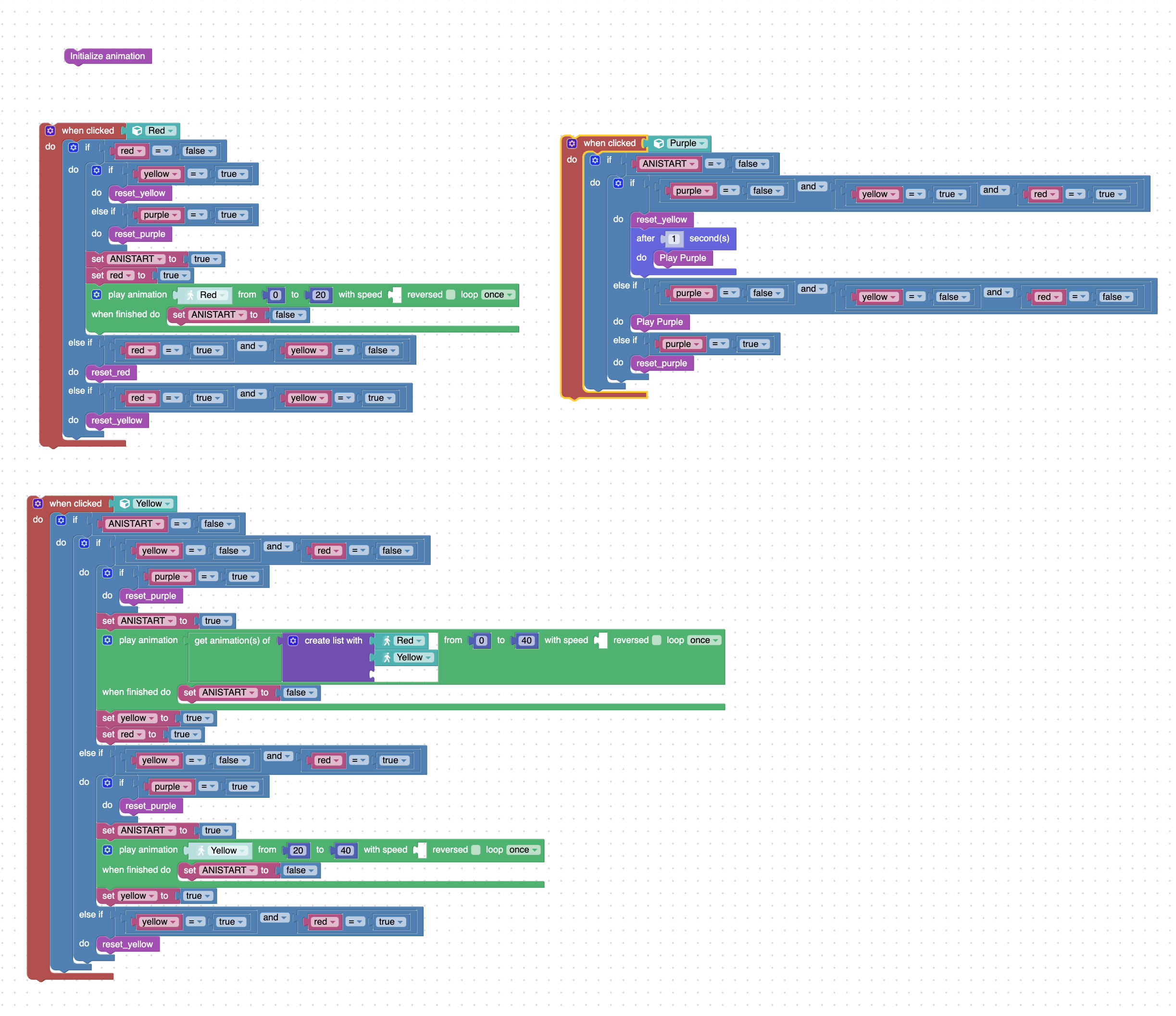This screenshot has width=1176, height=1016.
Task: Open gear on 'play animation Red' block
Action: click(x=97, y=295)
